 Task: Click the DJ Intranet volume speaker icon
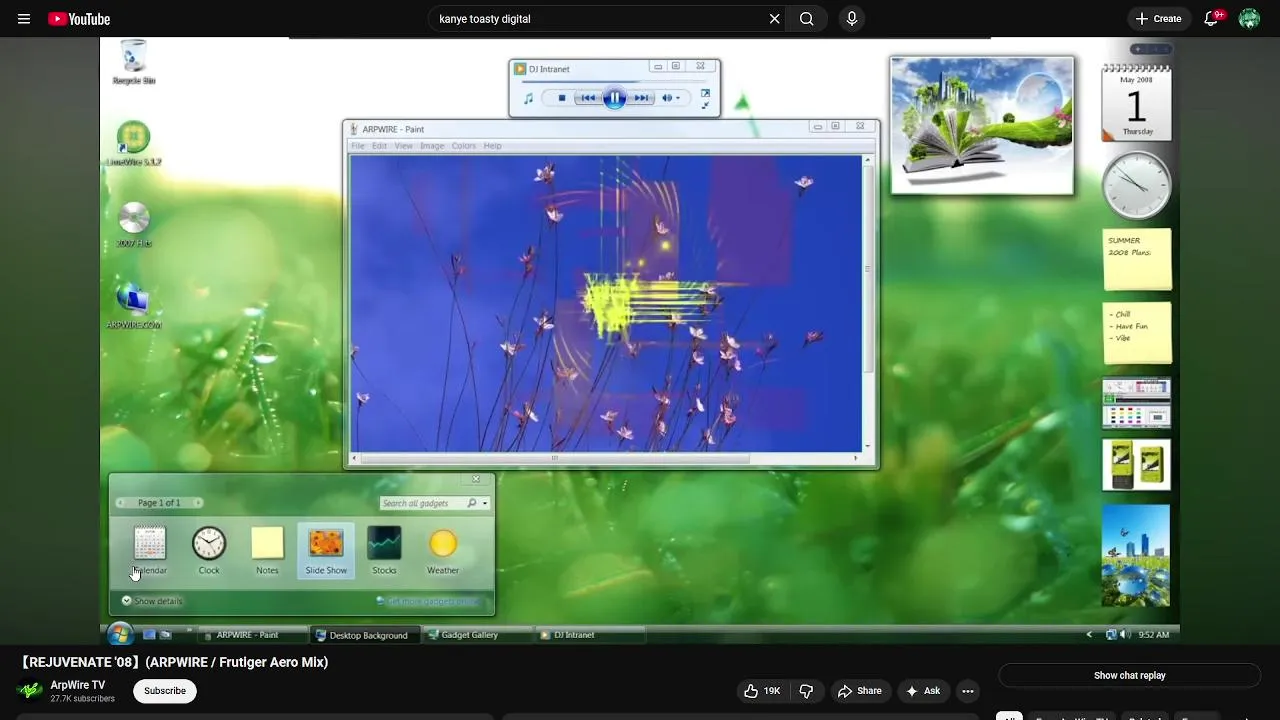point(666,98)
